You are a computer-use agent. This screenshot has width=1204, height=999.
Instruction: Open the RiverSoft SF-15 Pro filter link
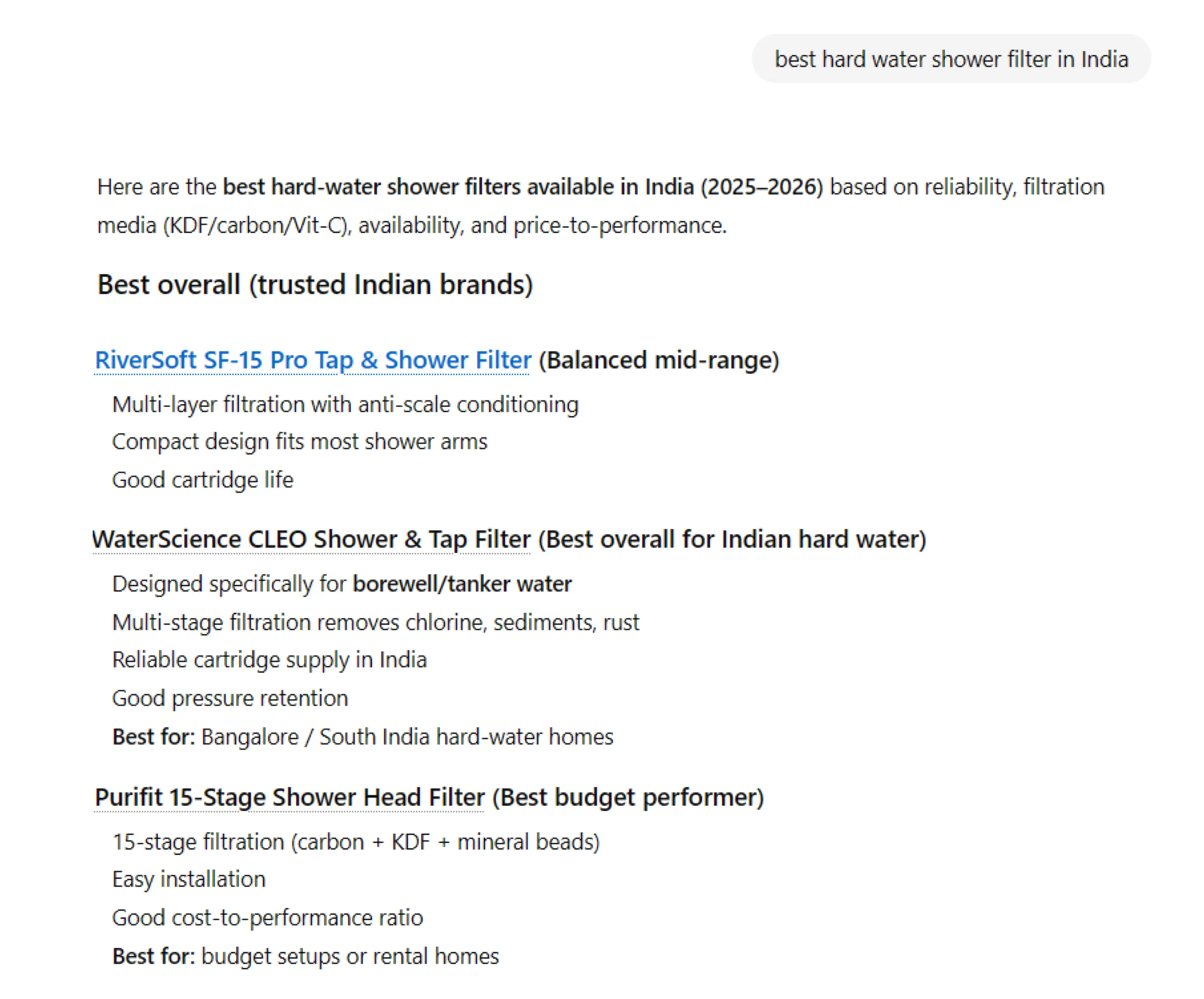[x=312, y=360]
